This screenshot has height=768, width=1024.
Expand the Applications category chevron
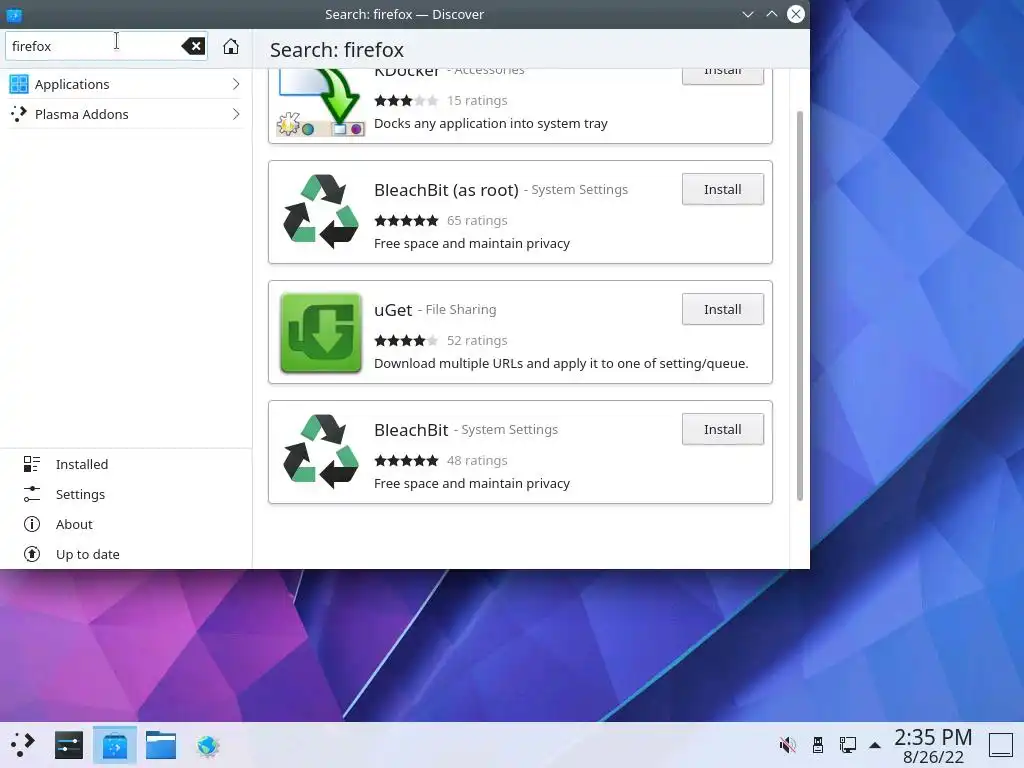click(236, 84)
